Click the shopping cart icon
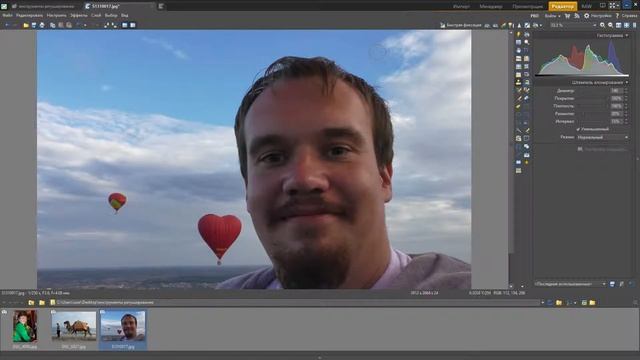The width and height of the screenshot is (640, 360). [x=567, y=16]
